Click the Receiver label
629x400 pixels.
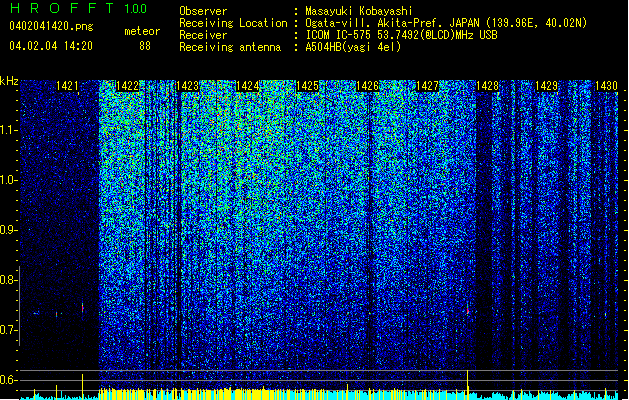203,35
